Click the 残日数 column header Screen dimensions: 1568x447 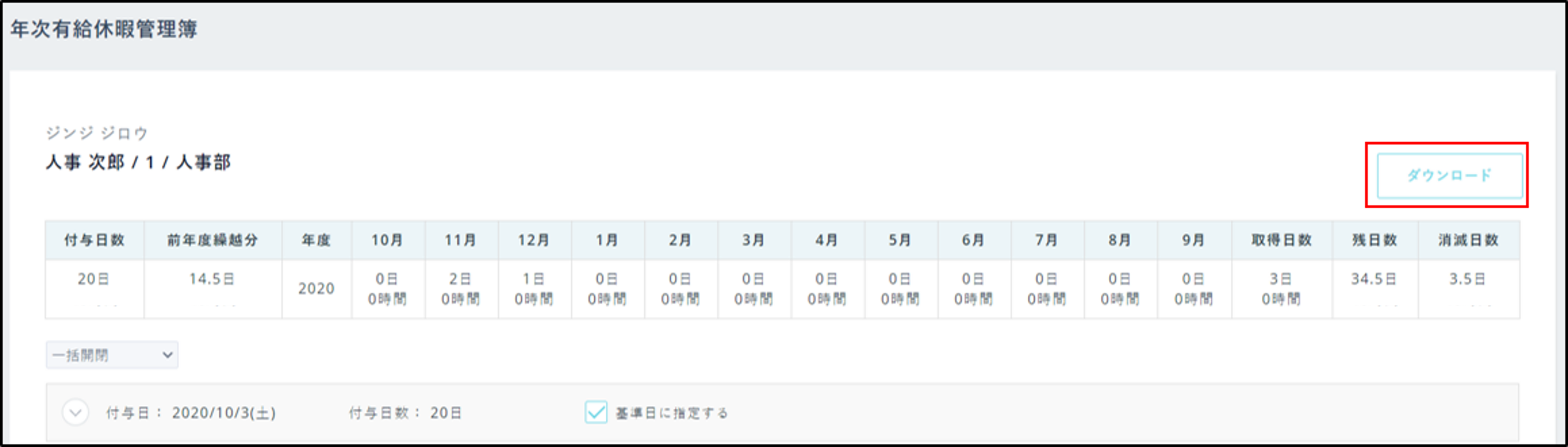pos(1374,240)
